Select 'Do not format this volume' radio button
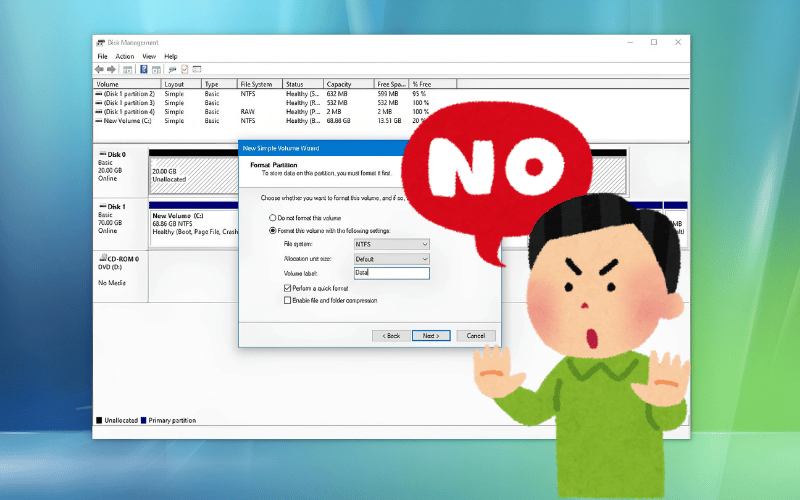 point(272,218)
